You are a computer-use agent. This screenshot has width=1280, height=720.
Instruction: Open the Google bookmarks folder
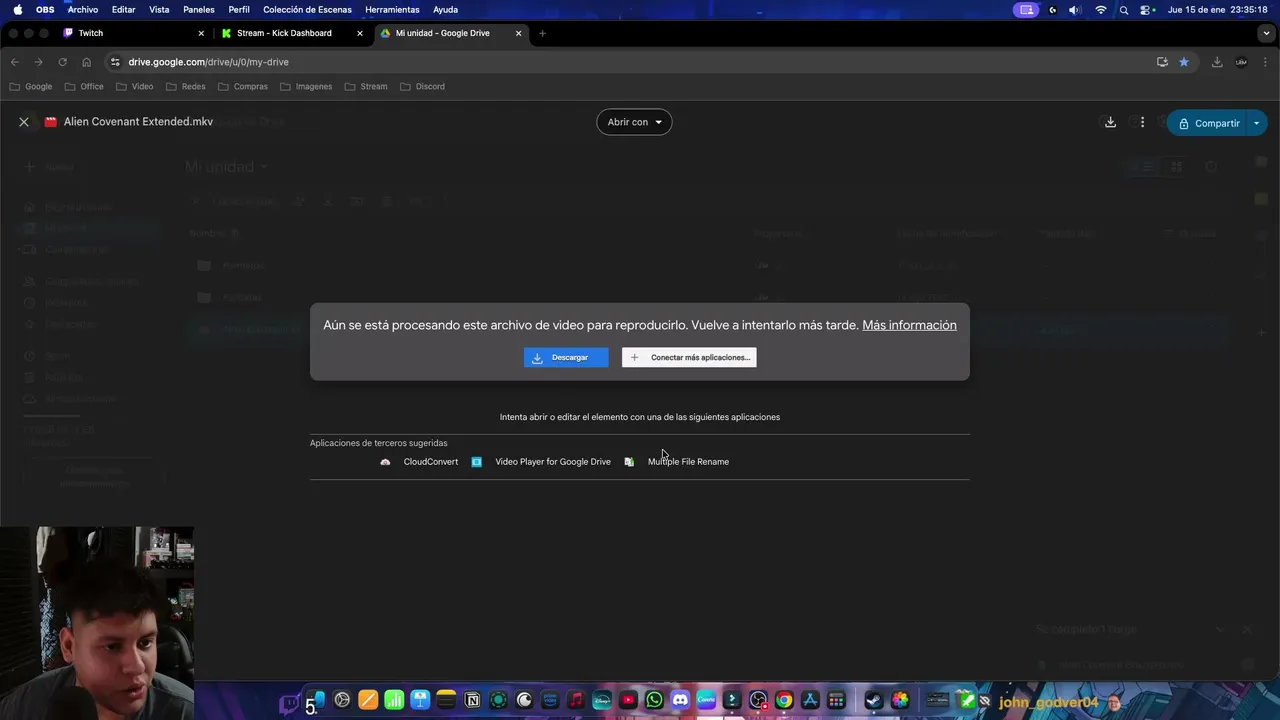point(31,86)
